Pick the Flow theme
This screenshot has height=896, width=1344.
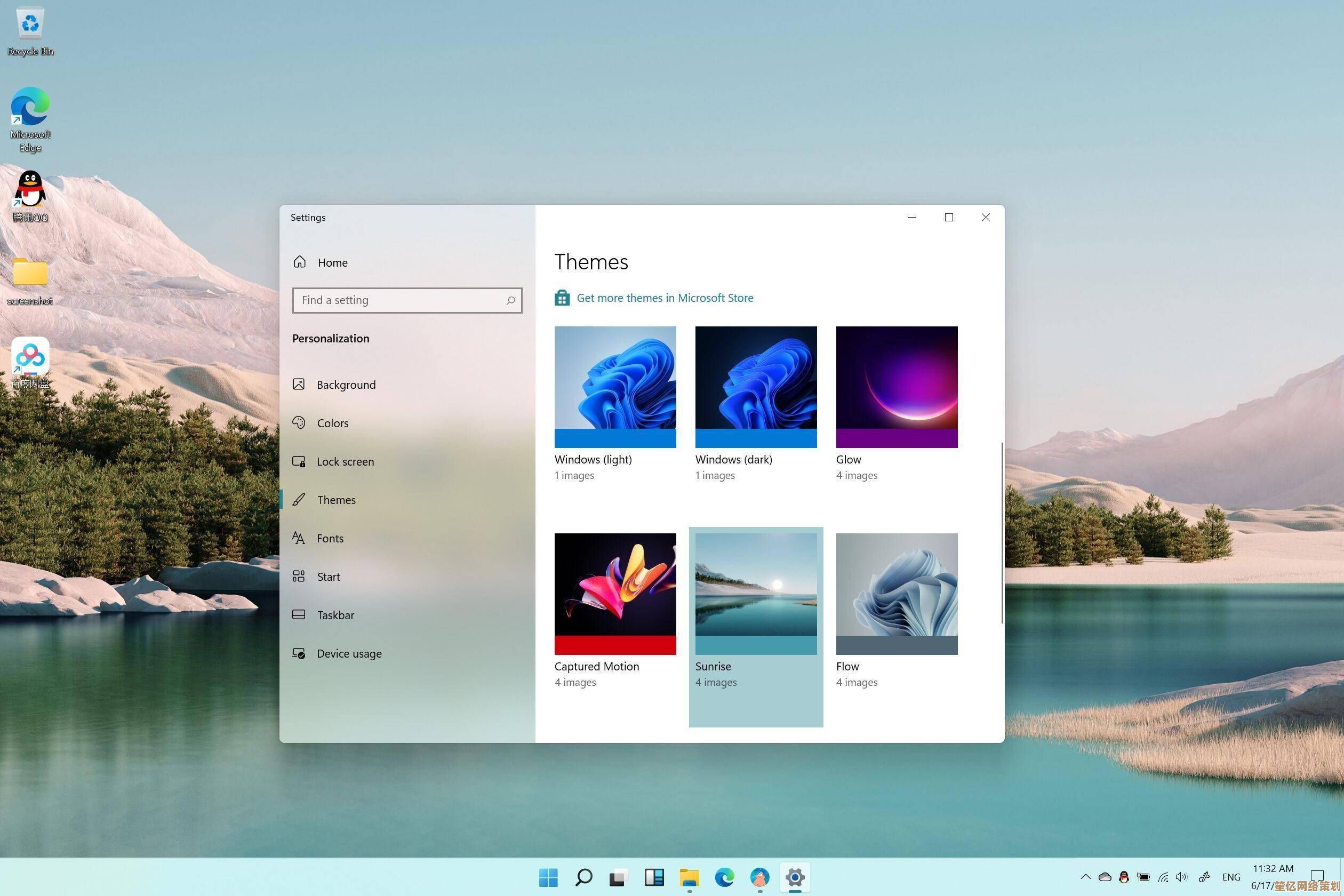pos(896,594)
